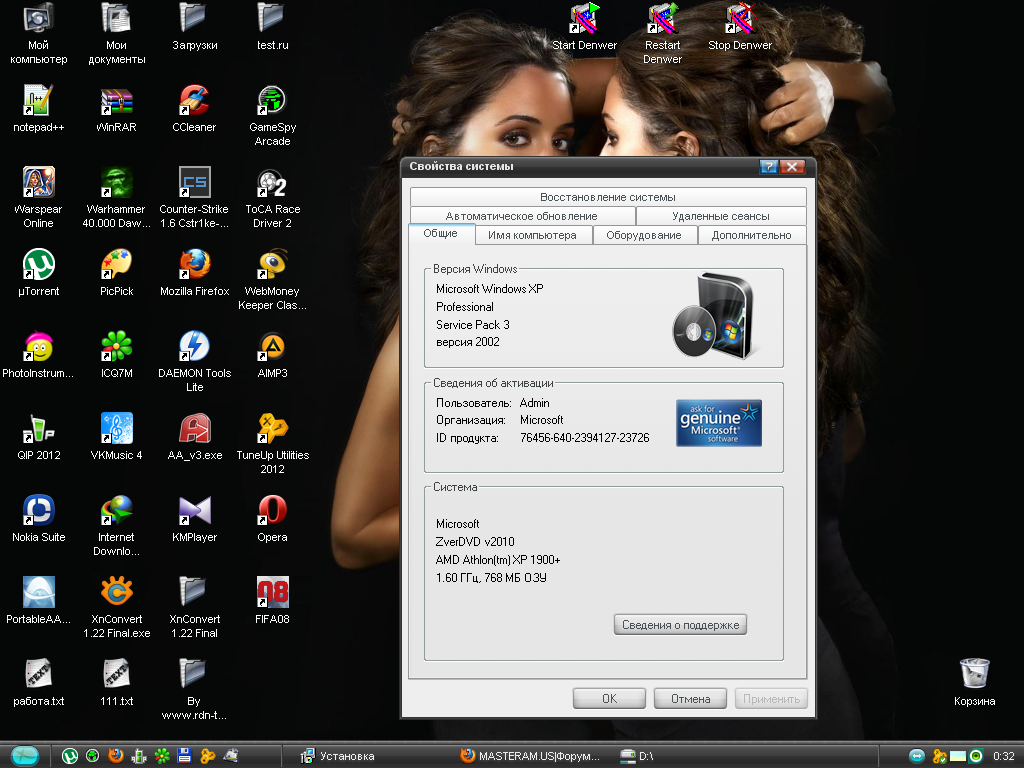Click the Отмена button

[691, 699]
